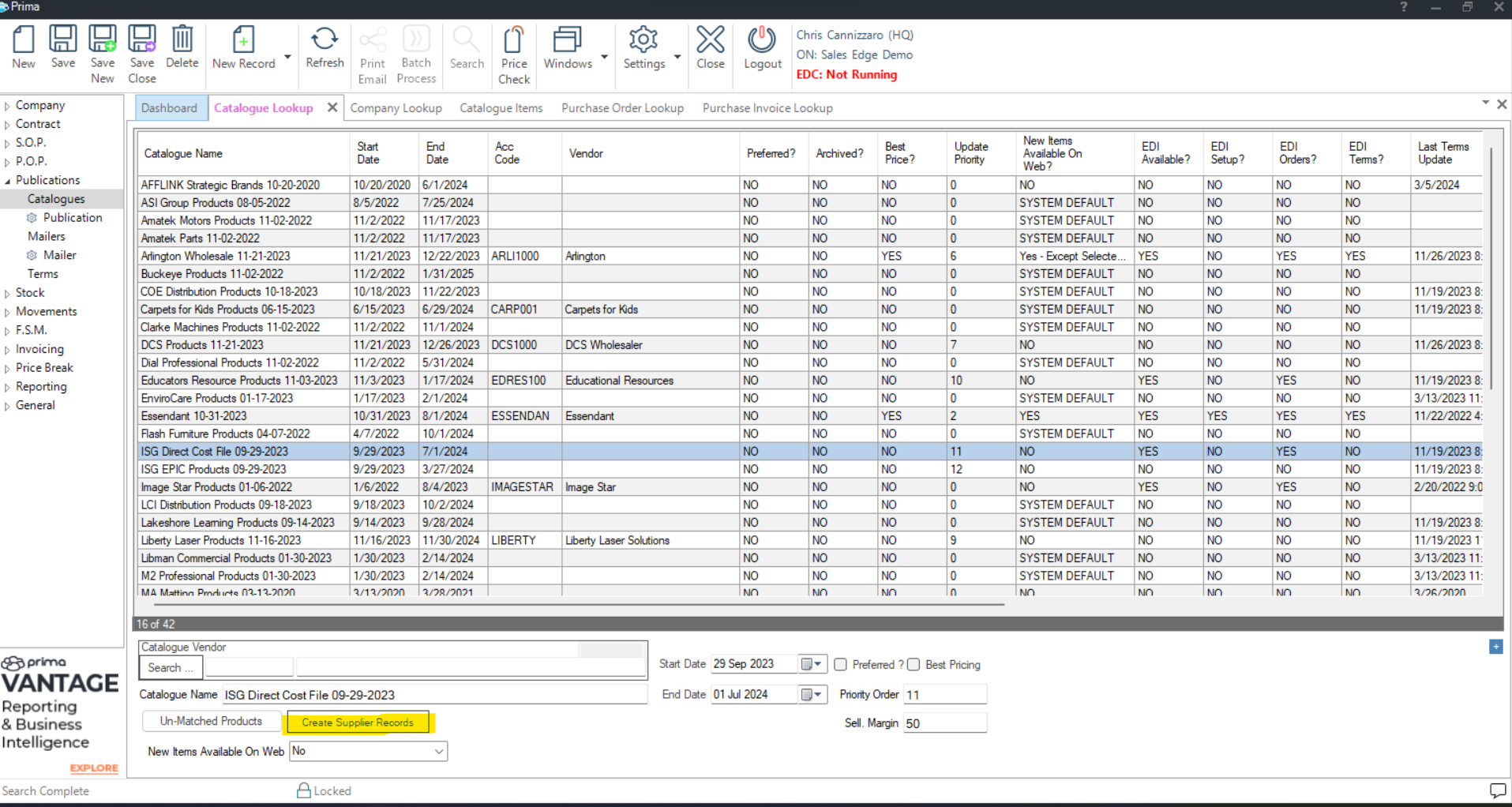Click the Catalogue Vendor Search button
This screenshot has width=1512, height=807.
click(x=171, y=668)
